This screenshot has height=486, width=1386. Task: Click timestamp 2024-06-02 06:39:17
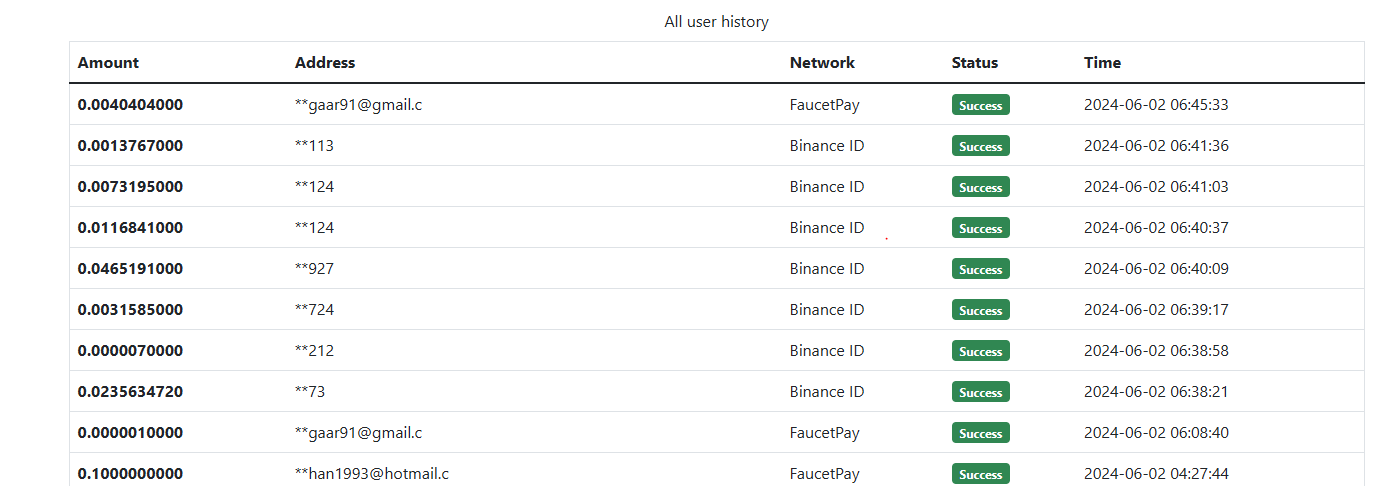pos(1156,309)
